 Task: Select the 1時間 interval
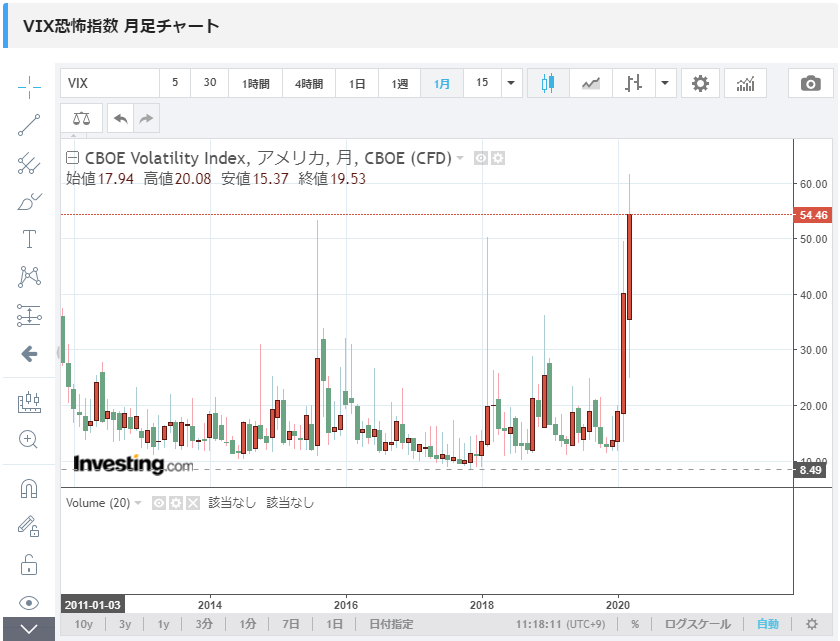(x=256, y=83)
